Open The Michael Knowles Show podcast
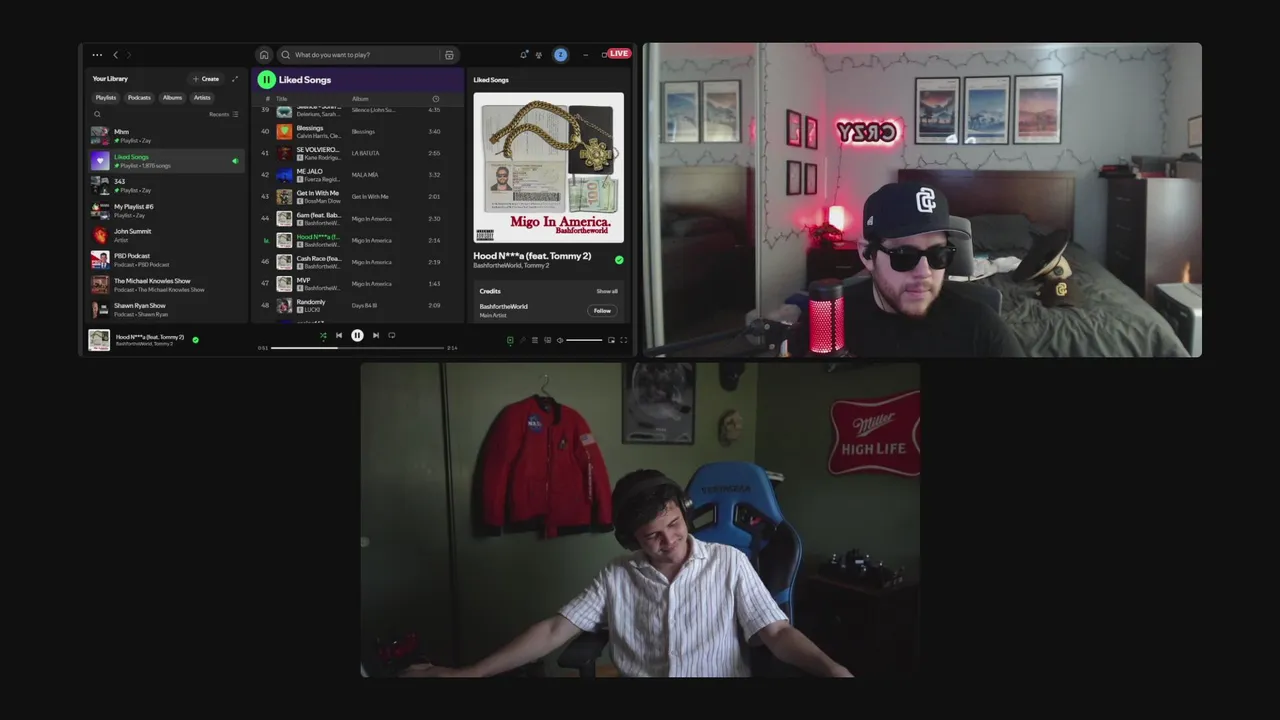This screenshot has height=720, width=1280. (x=165, y=285)
